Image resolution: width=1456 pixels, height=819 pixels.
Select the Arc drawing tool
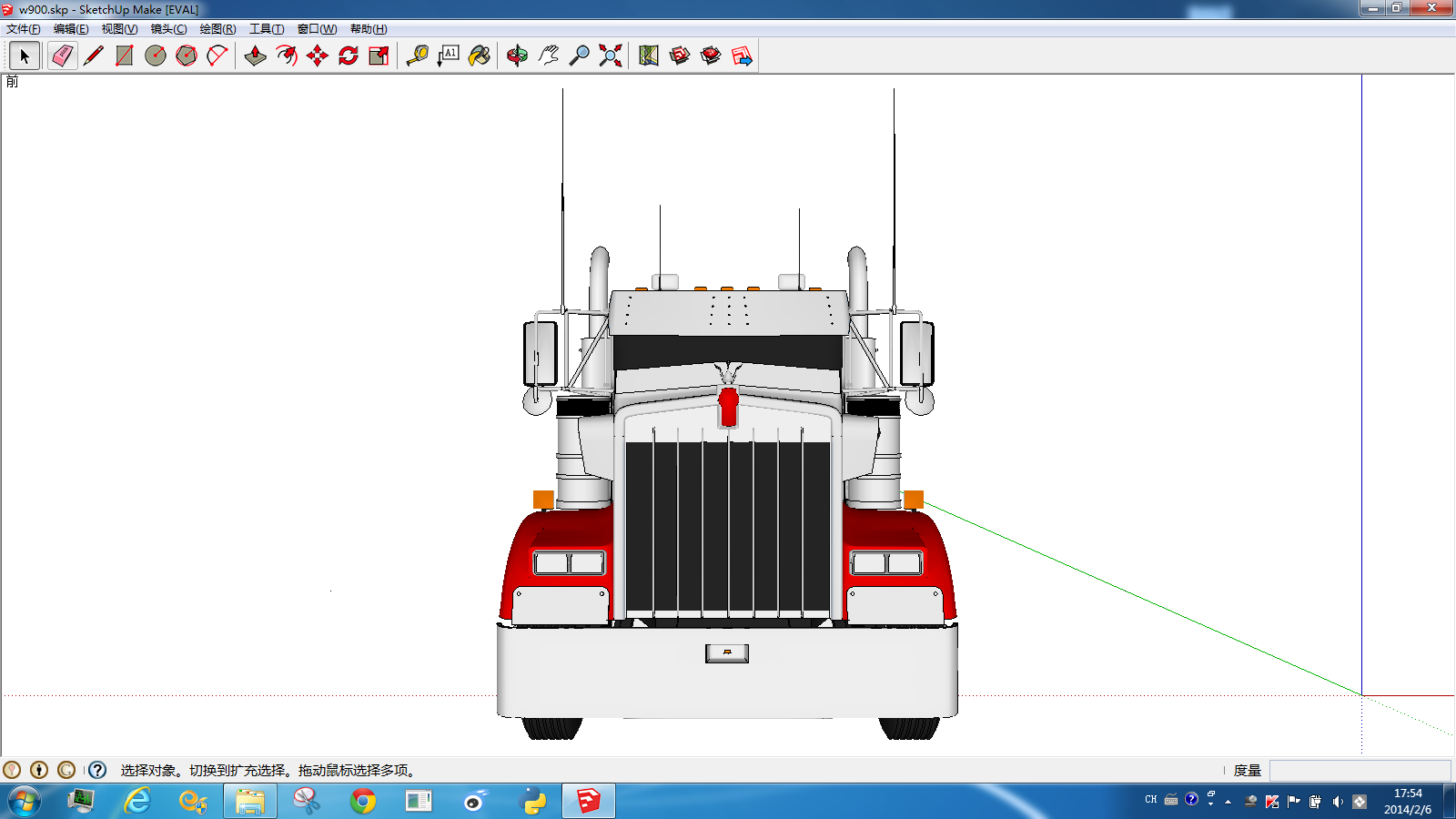pos(217,56)
